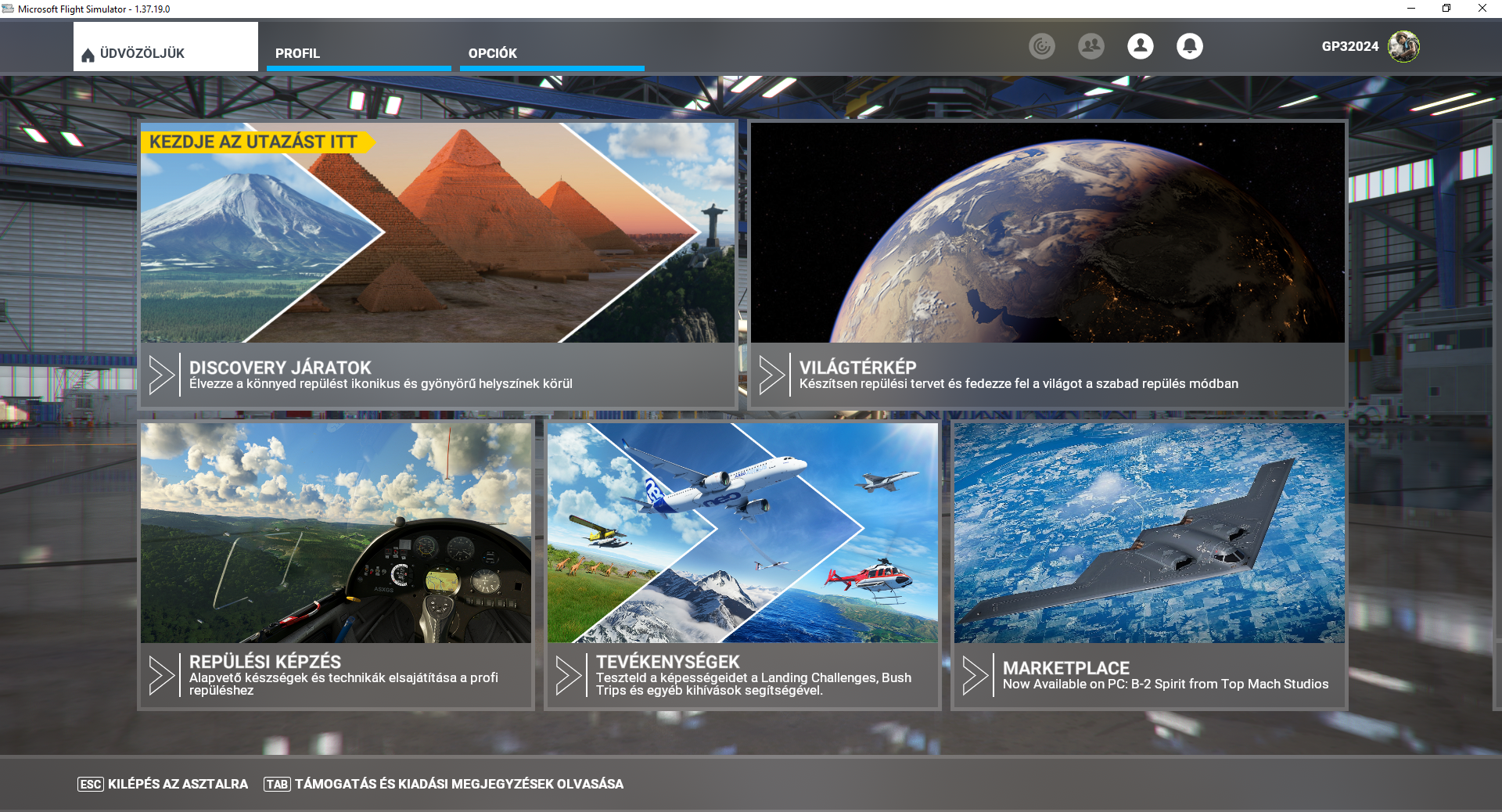1502x812 pixels.
Task: Click the arrow icon beside Világtérkép
Action: pyautogui.click(x=771, y=375)
